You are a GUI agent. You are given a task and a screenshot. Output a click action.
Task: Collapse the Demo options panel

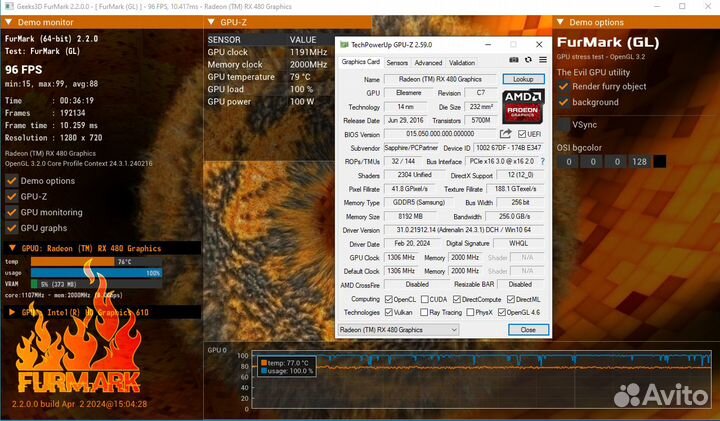pyautogui.click(x=560, y=22)
